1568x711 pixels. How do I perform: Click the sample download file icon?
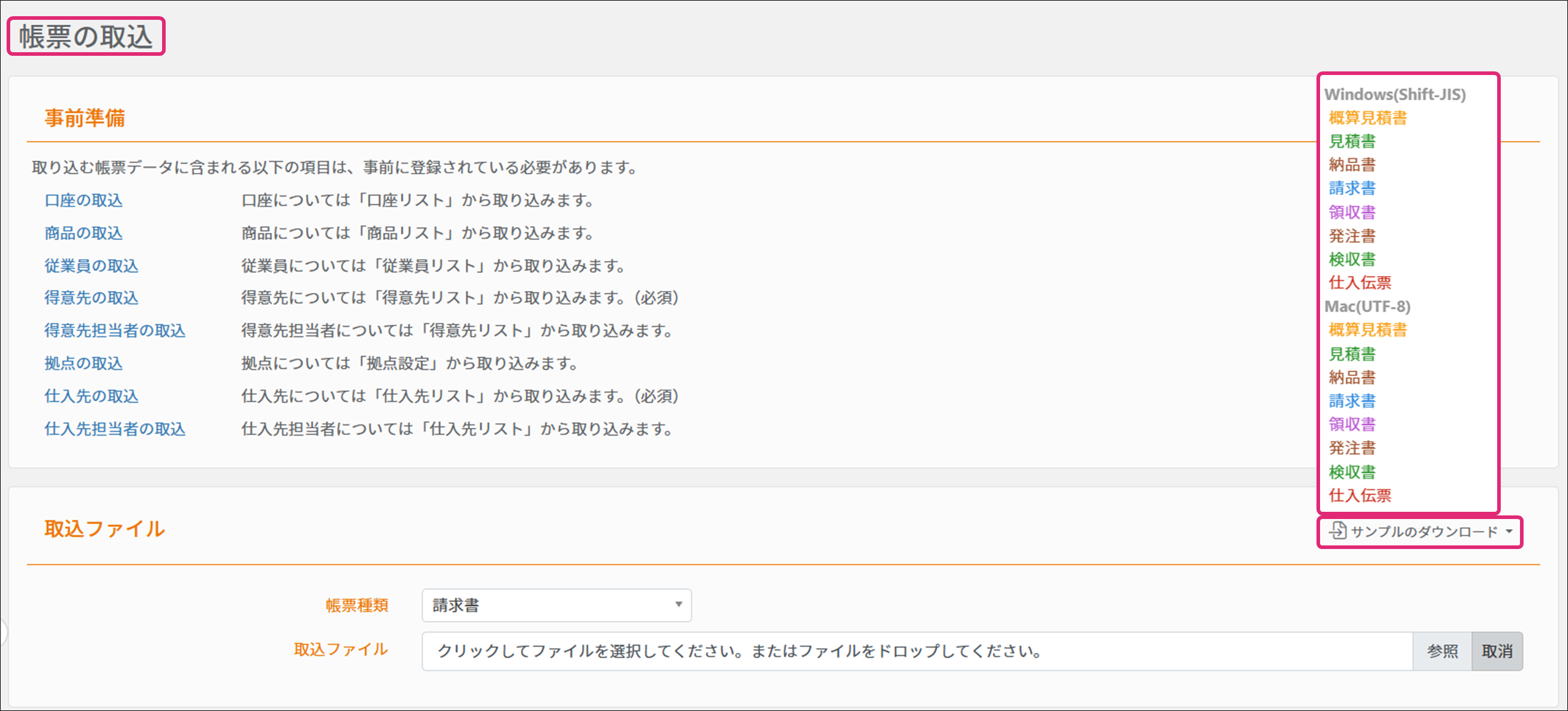pyautogui.click(x=1337, y=530)
